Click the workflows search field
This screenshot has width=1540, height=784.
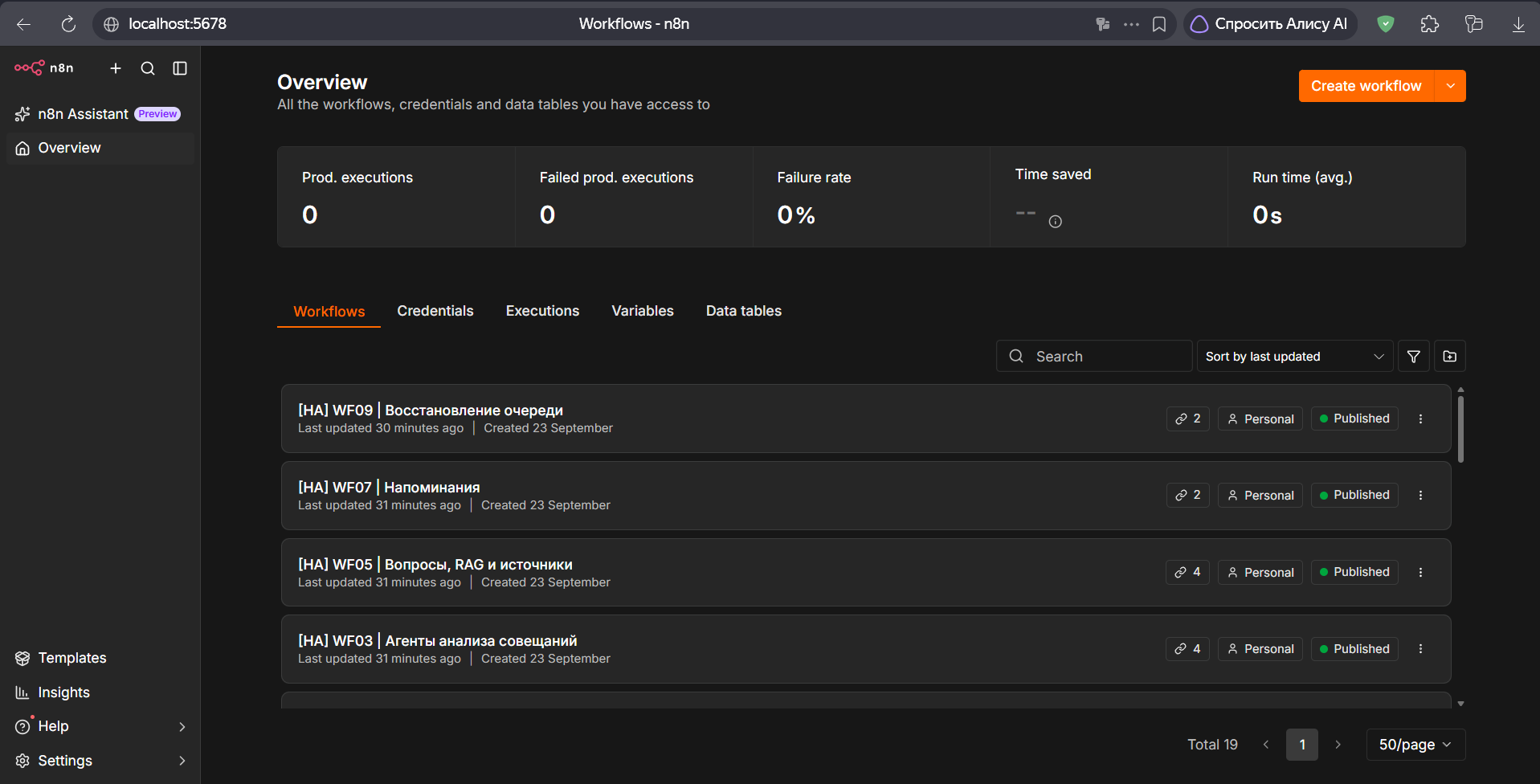pyautogui.click(x=1094, y=356)
